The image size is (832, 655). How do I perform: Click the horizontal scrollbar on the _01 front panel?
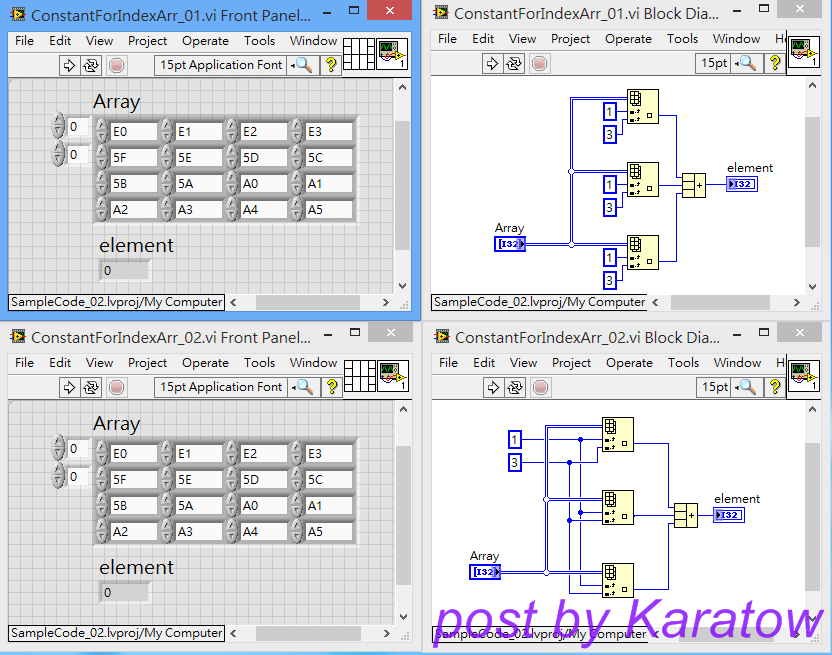pyautogui.click(x=310, y=302)
